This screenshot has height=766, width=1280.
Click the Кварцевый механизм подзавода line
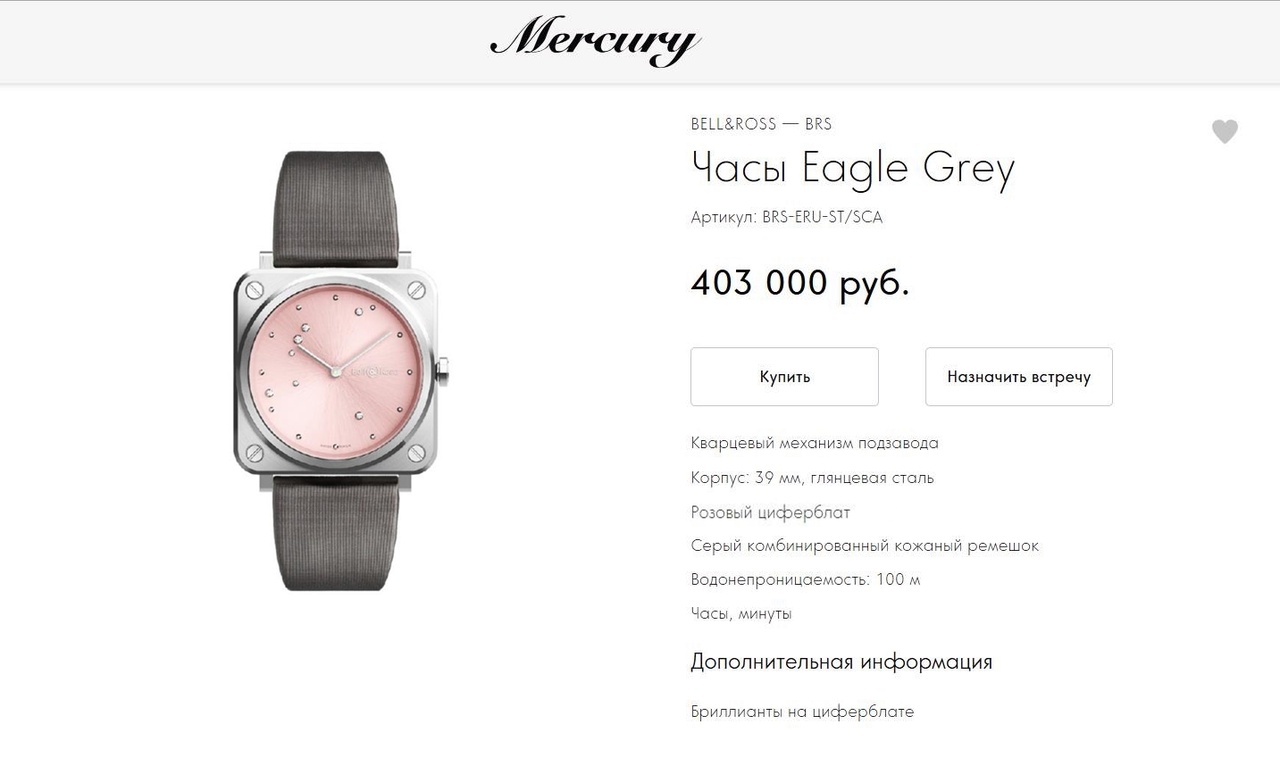pos(815,443)
